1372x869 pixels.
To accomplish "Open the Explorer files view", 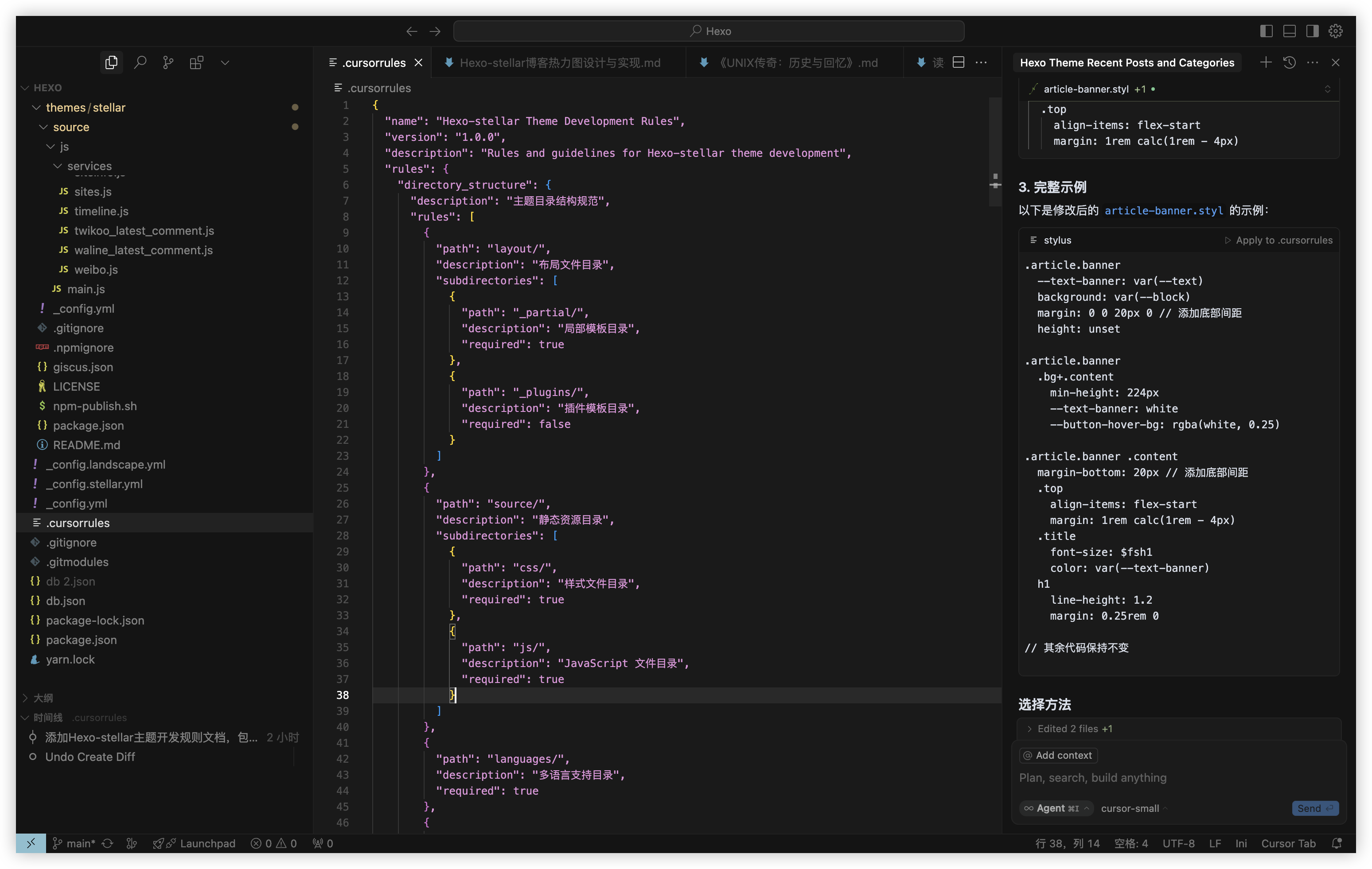I will pos(111,62).
